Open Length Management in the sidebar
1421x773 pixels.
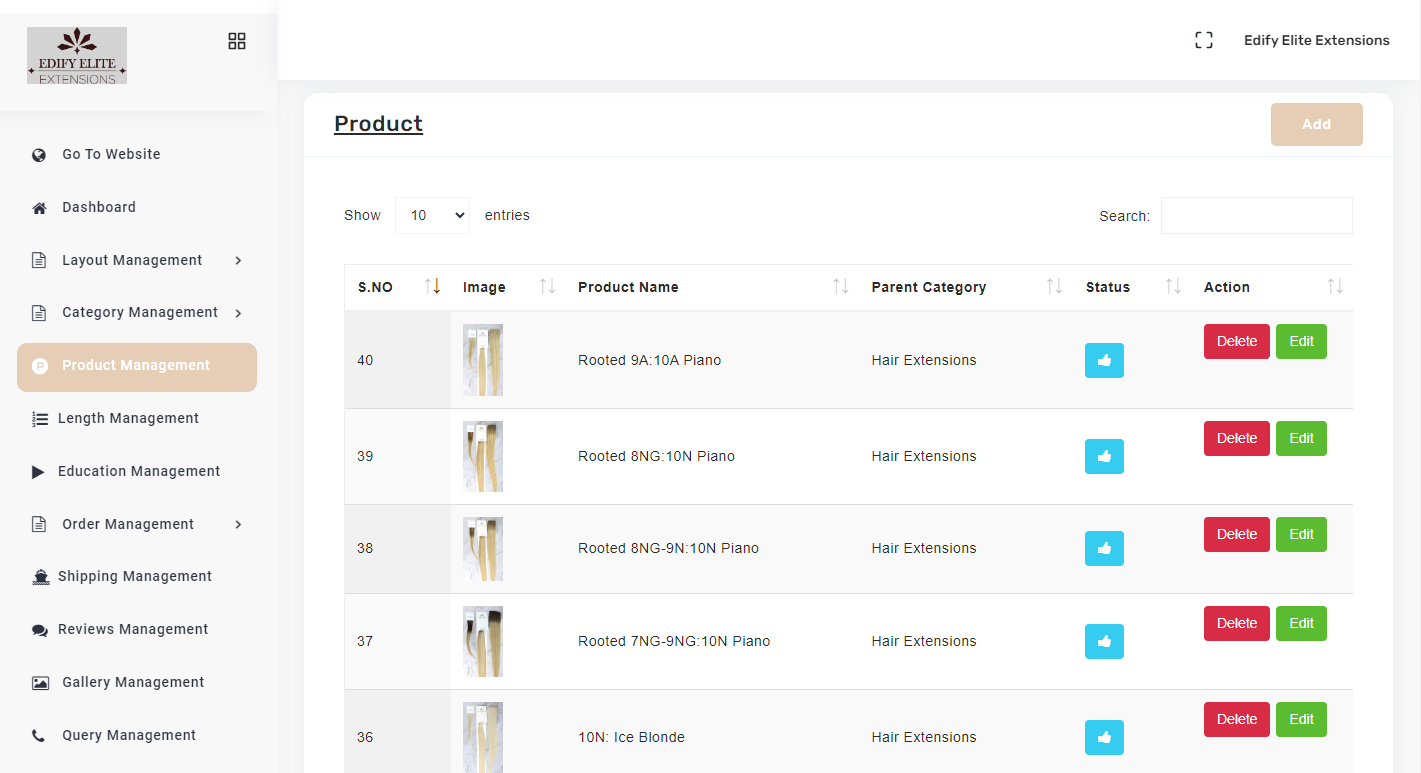(x=128, y=418)
